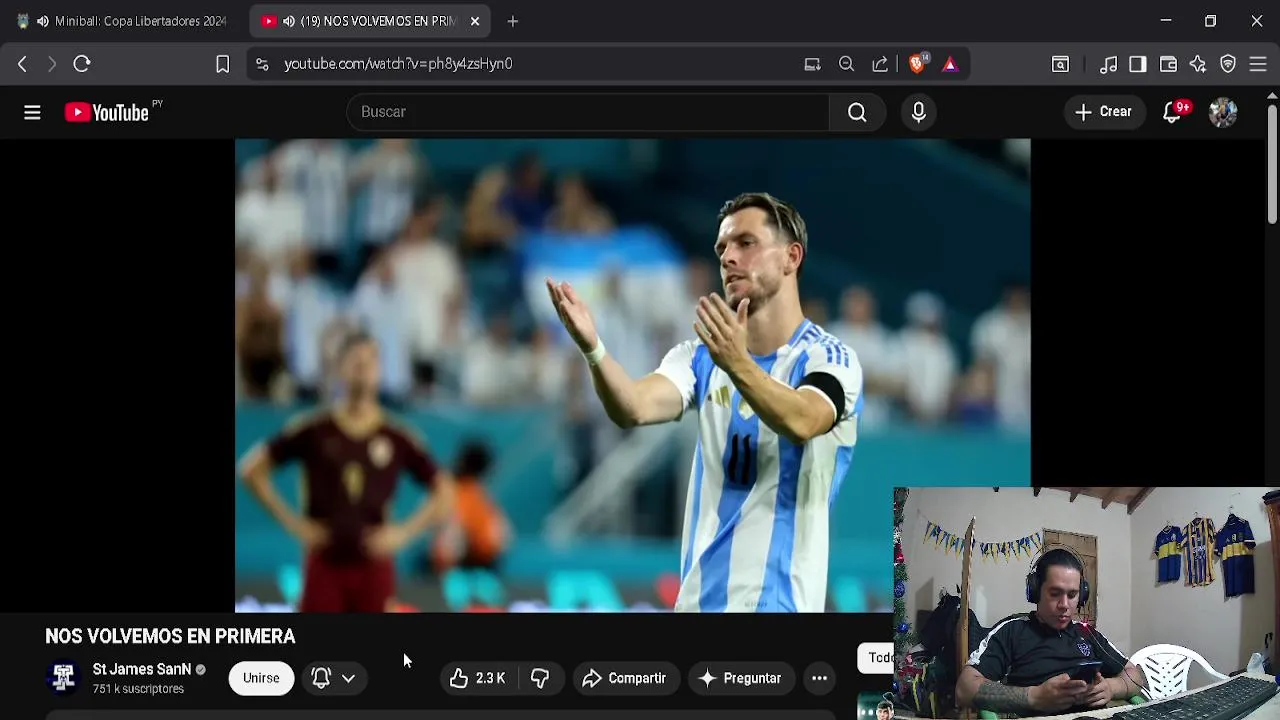Minimize the browser window
Screen dimensions: 1280x720
pos(1165,20)
